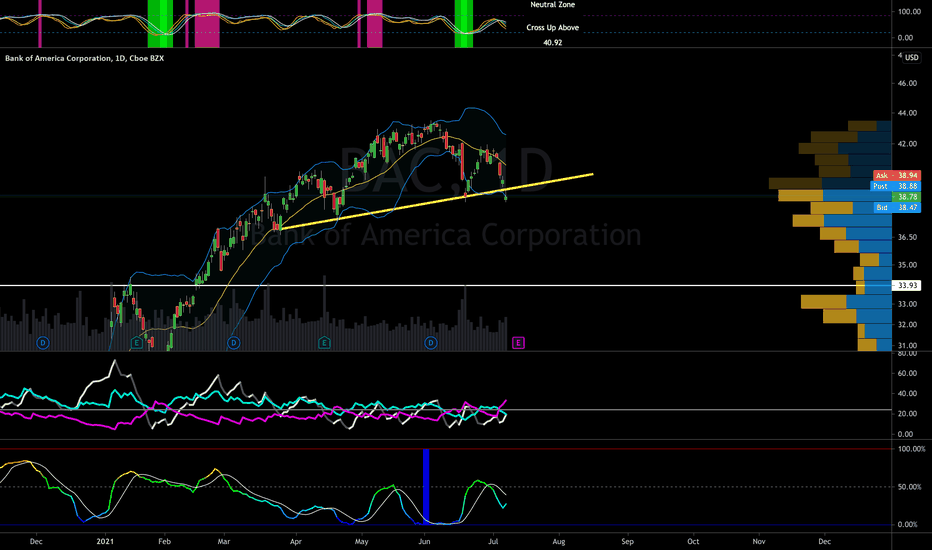Click the 33.93 horizontal line price label

(907, 285)
